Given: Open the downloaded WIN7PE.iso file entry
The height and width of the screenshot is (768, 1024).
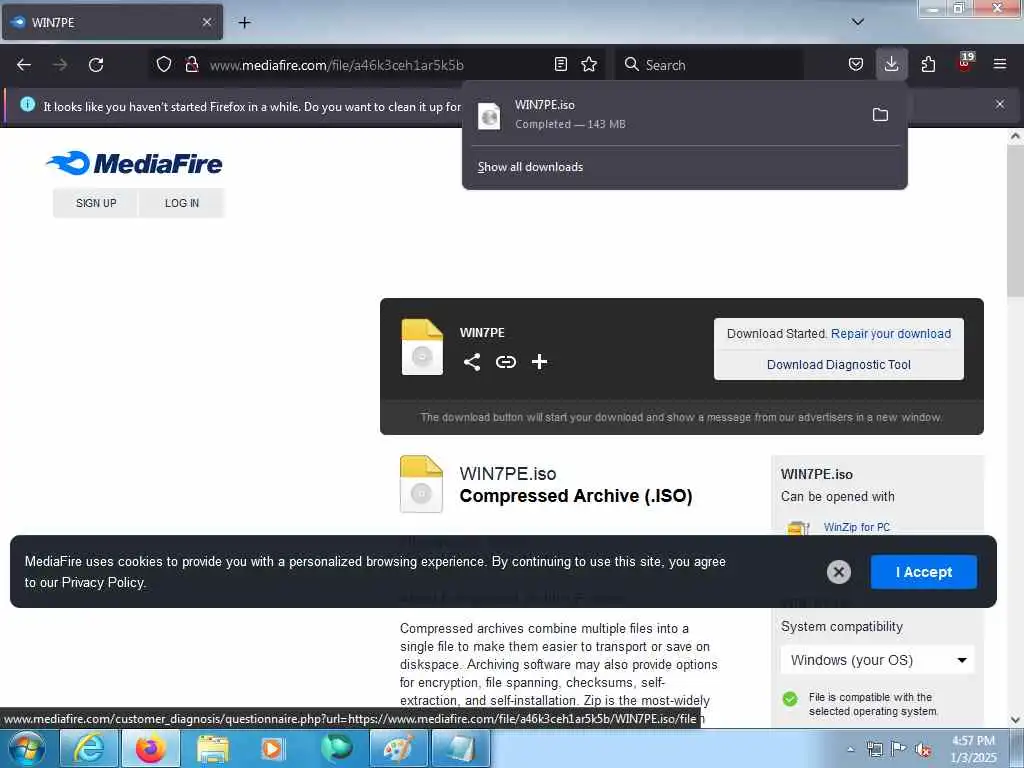Looking at the screenshot, I should click(665, 114).
